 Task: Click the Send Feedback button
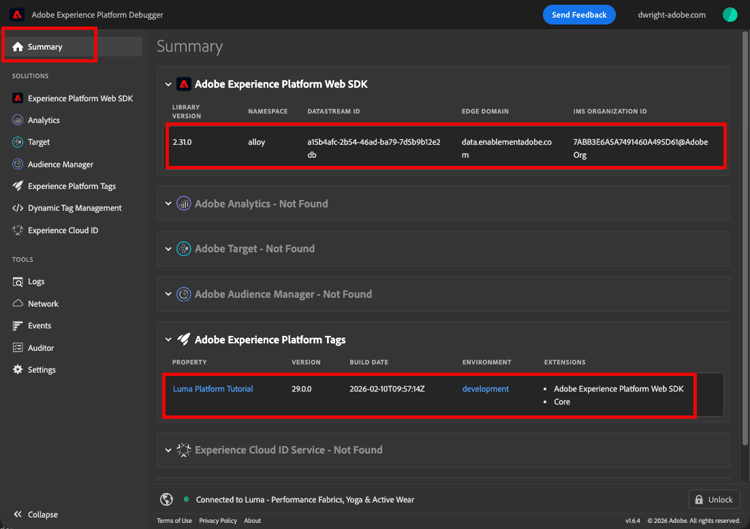579,15
